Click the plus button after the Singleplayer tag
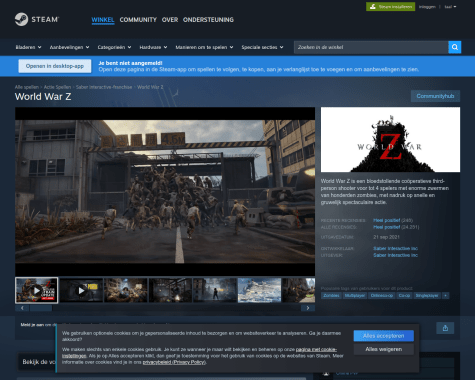This screenshot has width=475, height=380. [x=445, y=296]
